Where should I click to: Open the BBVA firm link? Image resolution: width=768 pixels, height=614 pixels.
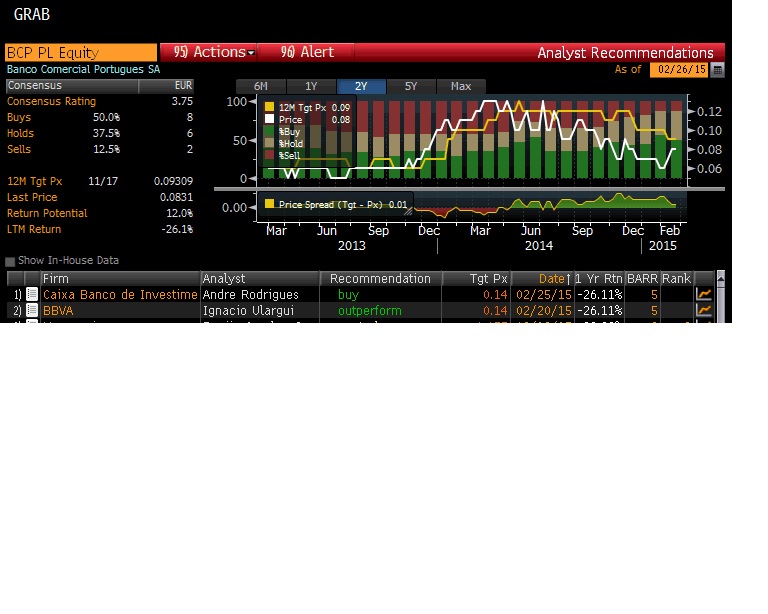pyautogui.click(x=58, y=310)
